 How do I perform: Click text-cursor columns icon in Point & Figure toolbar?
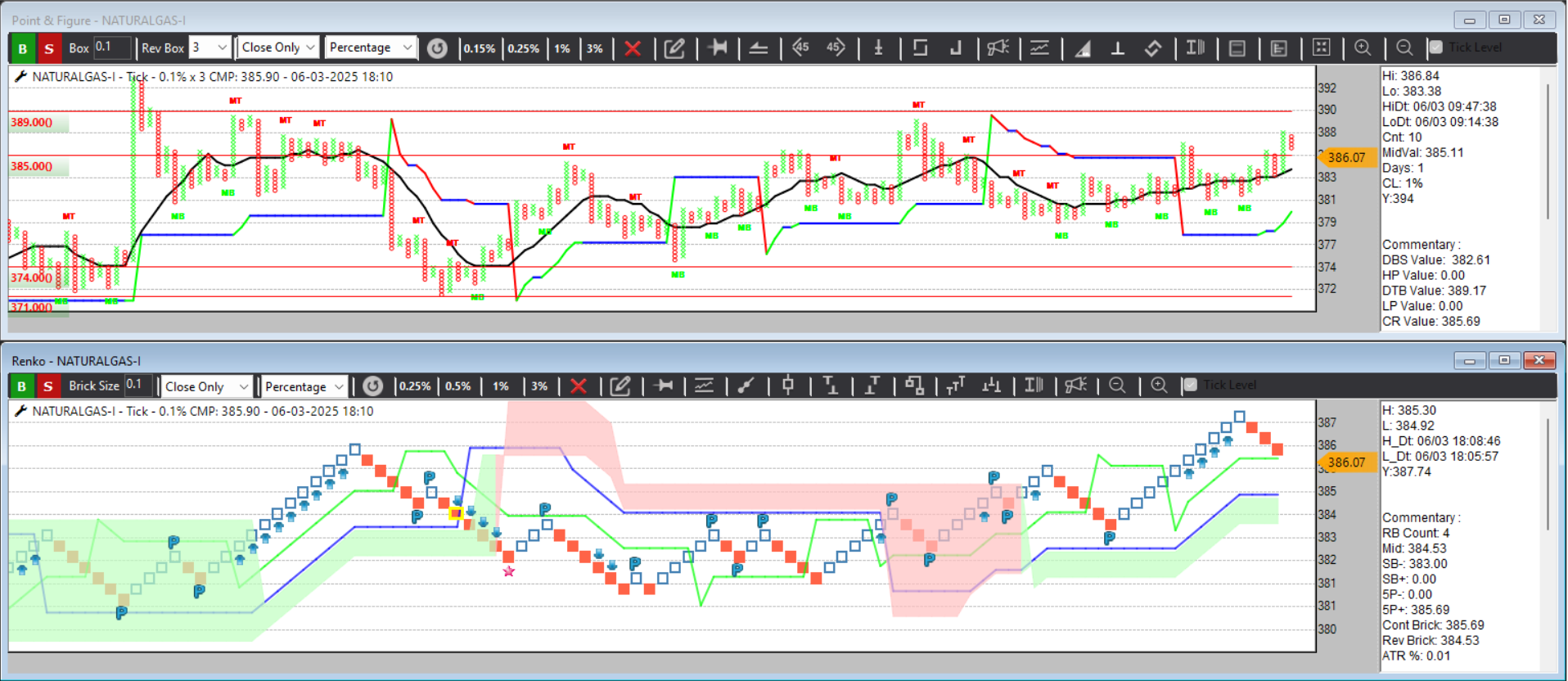(1195, 47)
